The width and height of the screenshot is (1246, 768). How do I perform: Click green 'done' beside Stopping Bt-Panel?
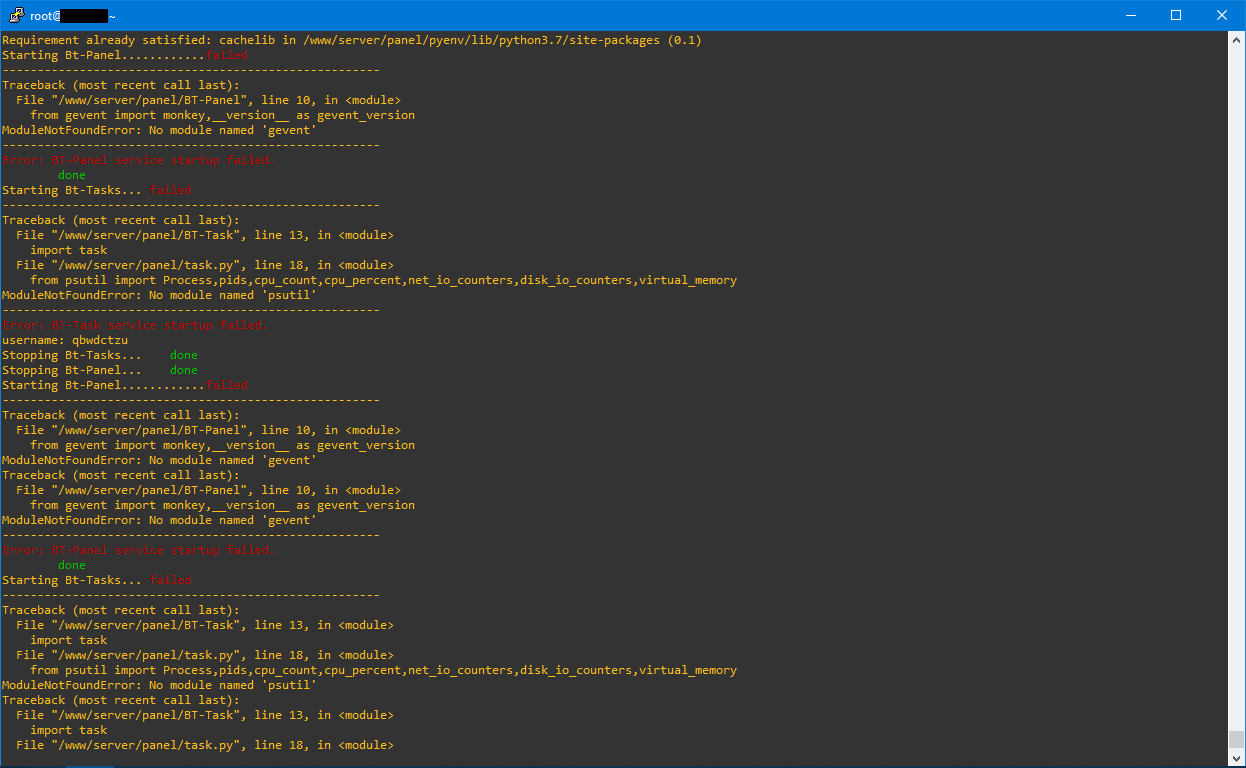[184, 370]
